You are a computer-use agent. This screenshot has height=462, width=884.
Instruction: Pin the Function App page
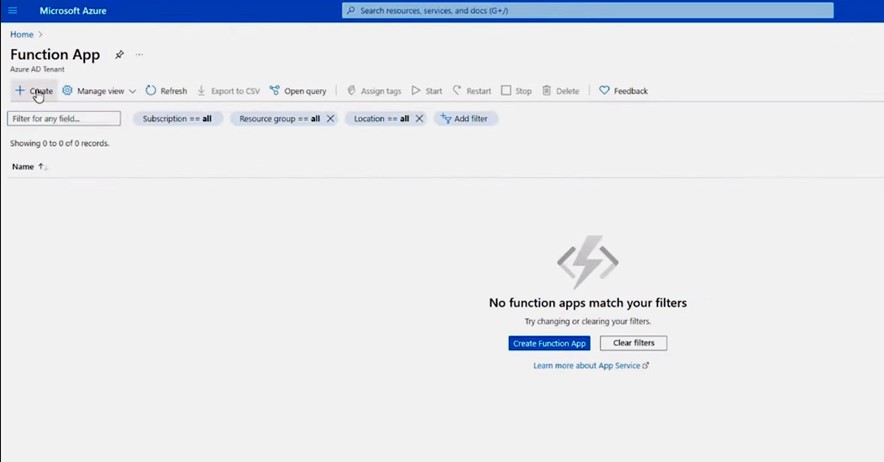click(x=119, y=55)
